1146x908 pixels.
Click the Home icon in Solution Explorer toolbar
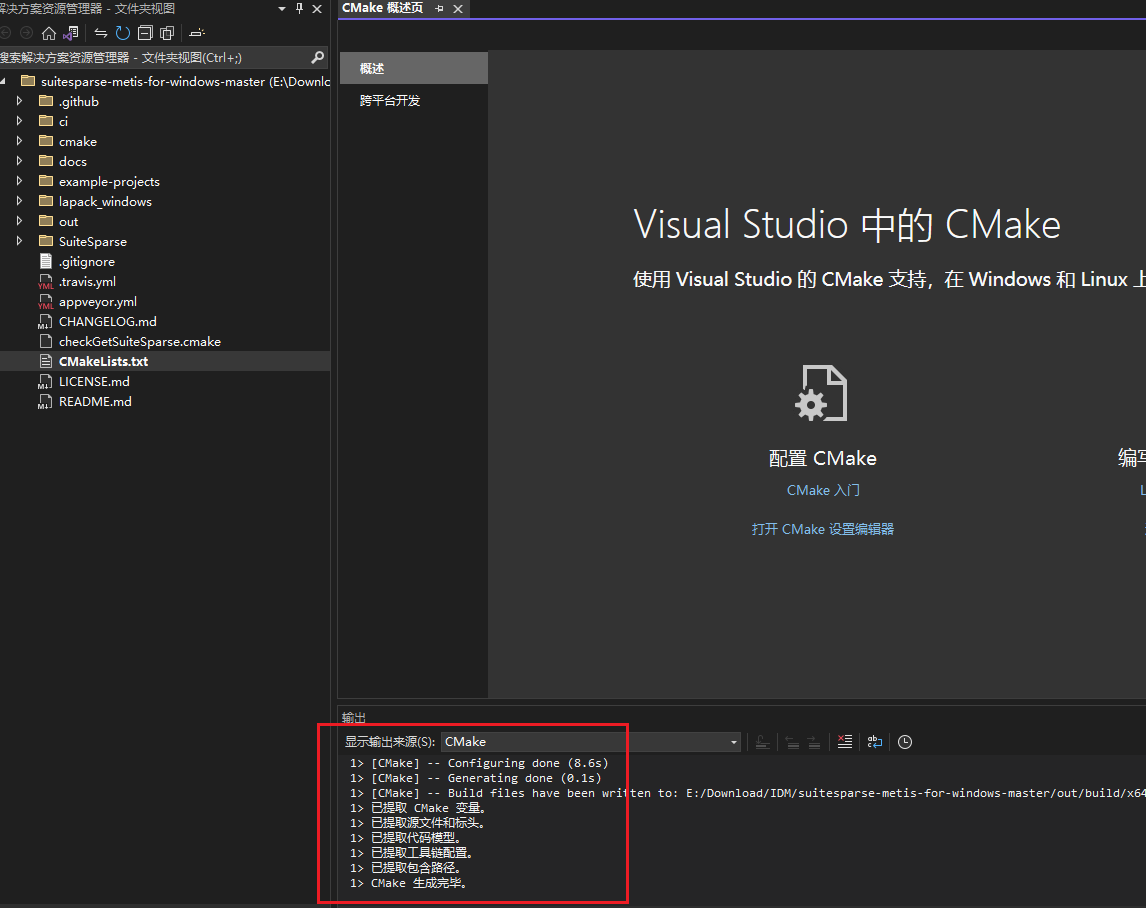pyautogui.click(x=49, y=33)
